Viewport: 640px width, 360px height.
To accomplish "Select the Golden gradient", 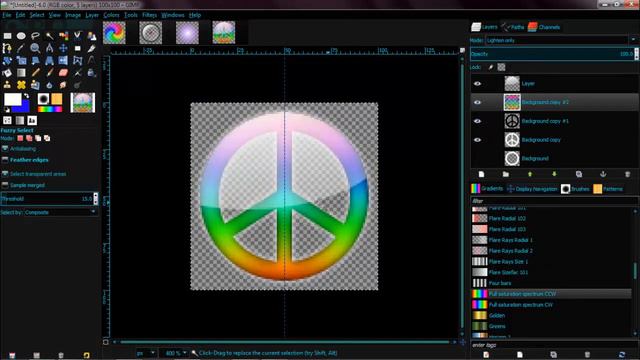I will [551, 316].
